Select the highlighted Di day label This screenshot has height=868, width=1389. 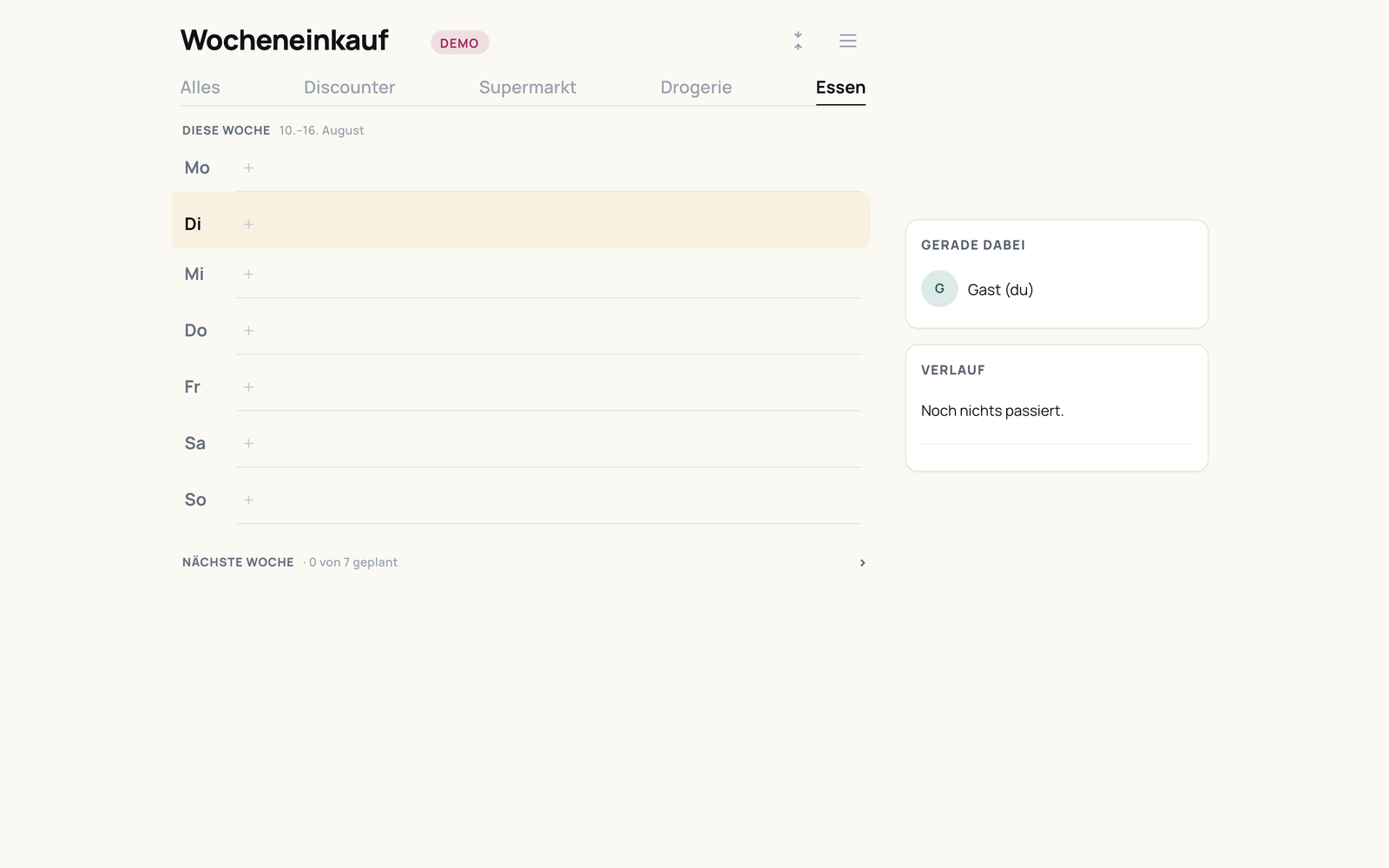(x=193, y=224)
